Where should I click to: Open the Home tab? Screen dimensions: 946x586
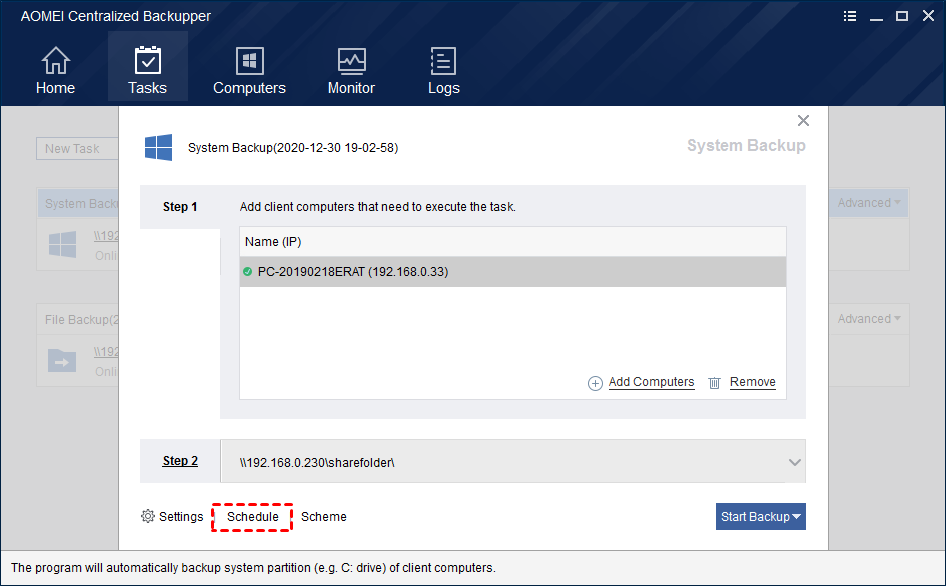(56, 70)
